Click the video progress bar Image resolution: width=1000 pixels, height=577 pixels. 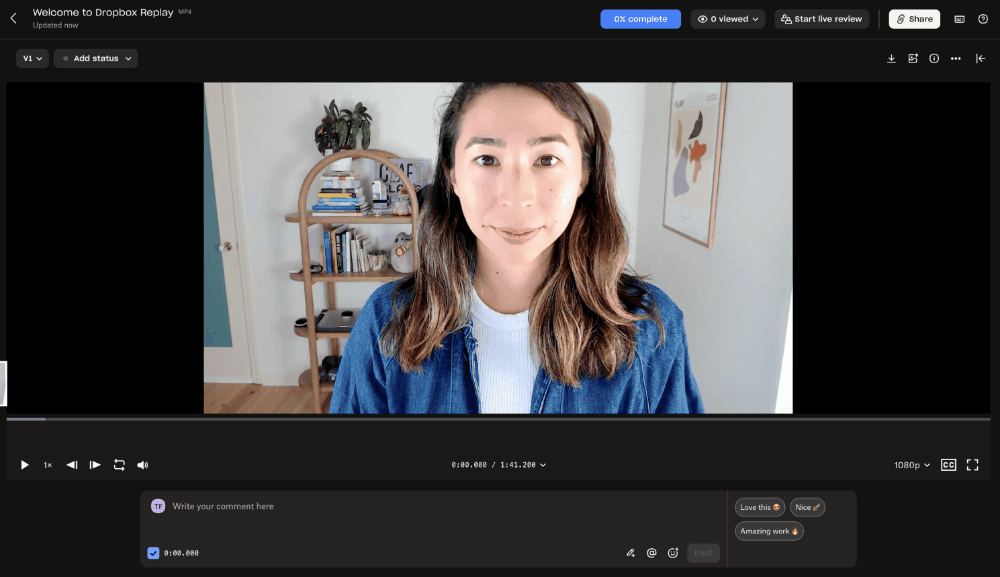[x=500, y=419]
